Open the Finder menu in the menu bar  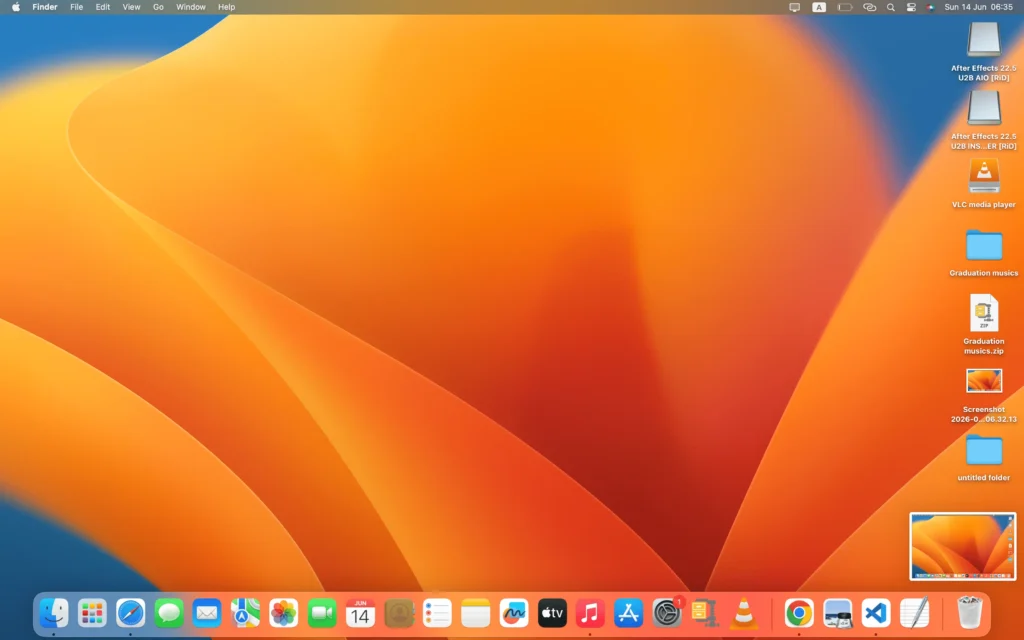(x=45, y=7)
